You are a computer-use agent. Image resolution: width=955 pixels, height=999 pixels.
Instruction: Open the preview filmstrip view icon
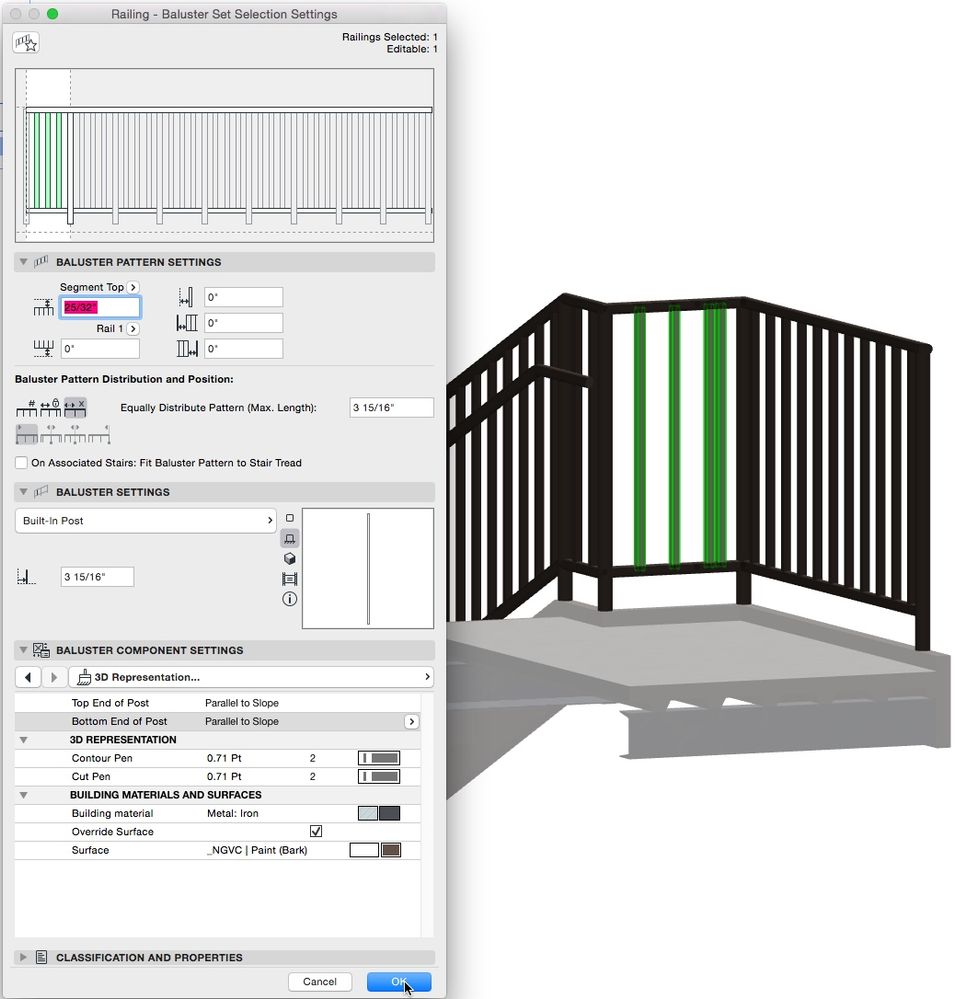(x=290, y=579)
